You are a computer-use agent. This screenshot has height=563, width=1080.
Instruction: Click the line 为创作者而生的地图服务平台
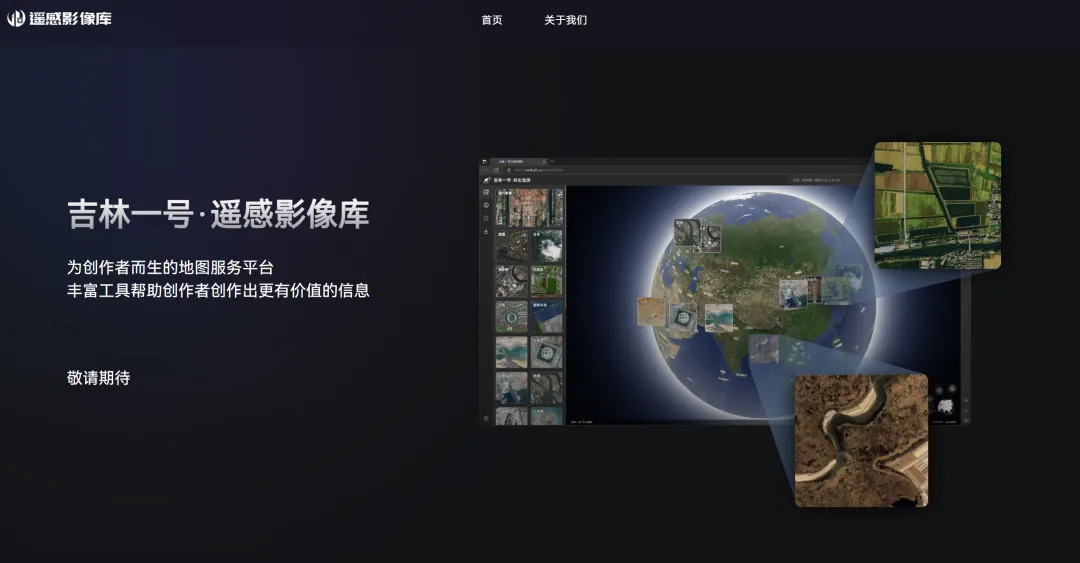(x=170, y=267)
